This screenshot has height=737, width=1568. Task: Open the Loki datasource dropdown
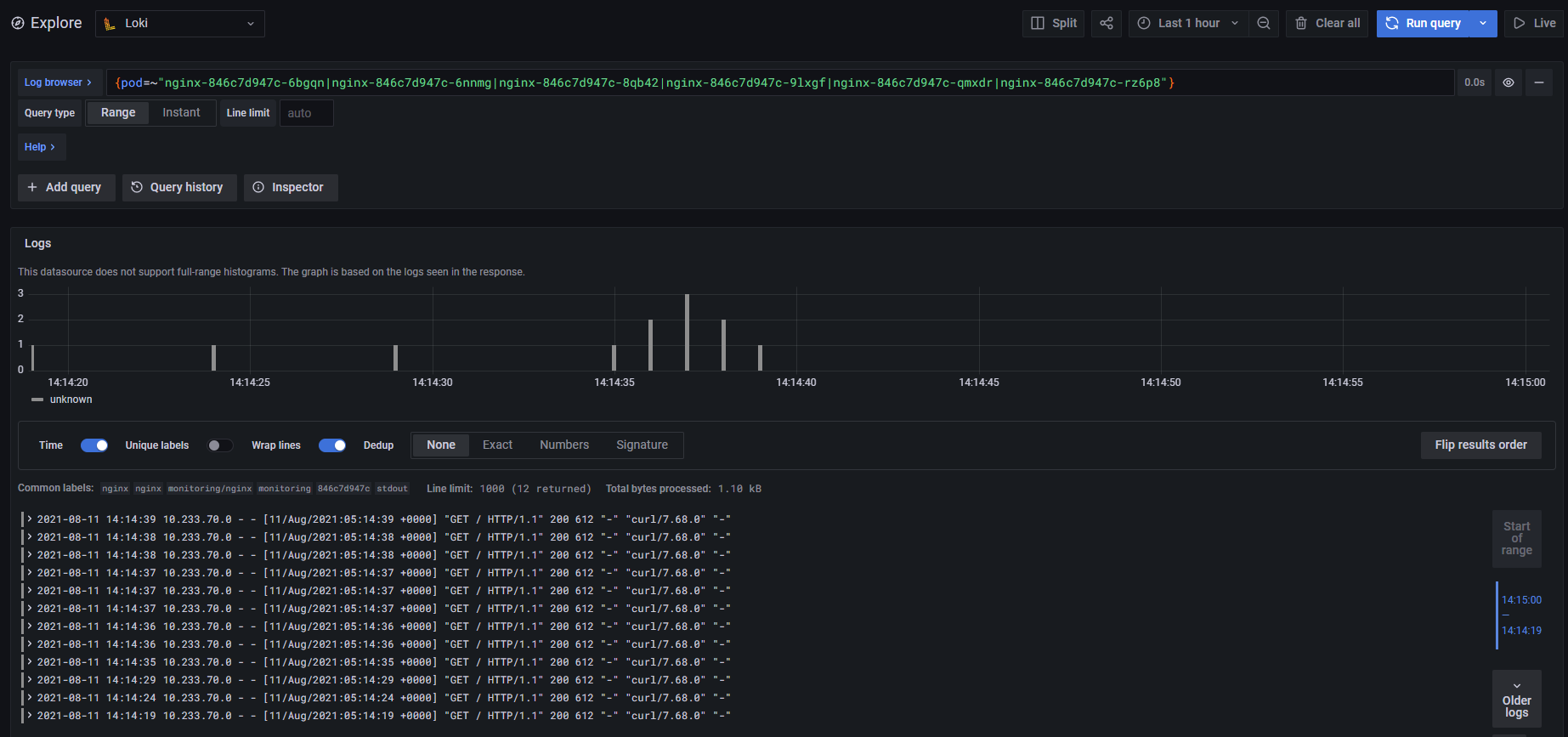(180, 24)
